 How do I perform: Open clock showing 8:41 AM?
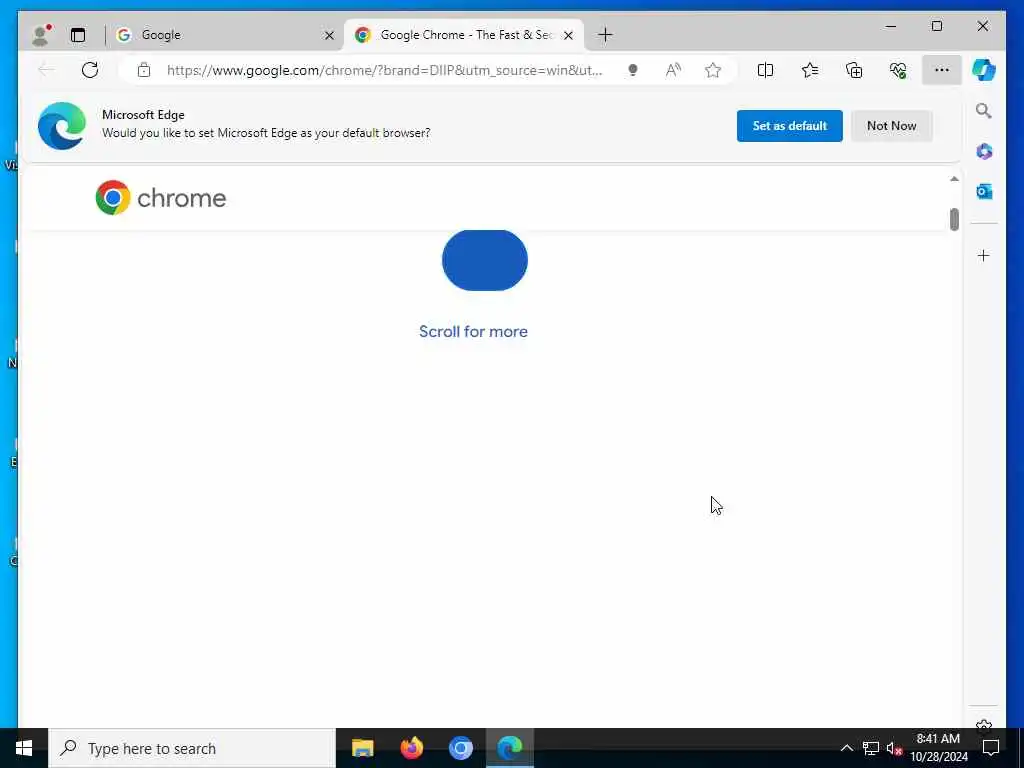pos(939,748)
